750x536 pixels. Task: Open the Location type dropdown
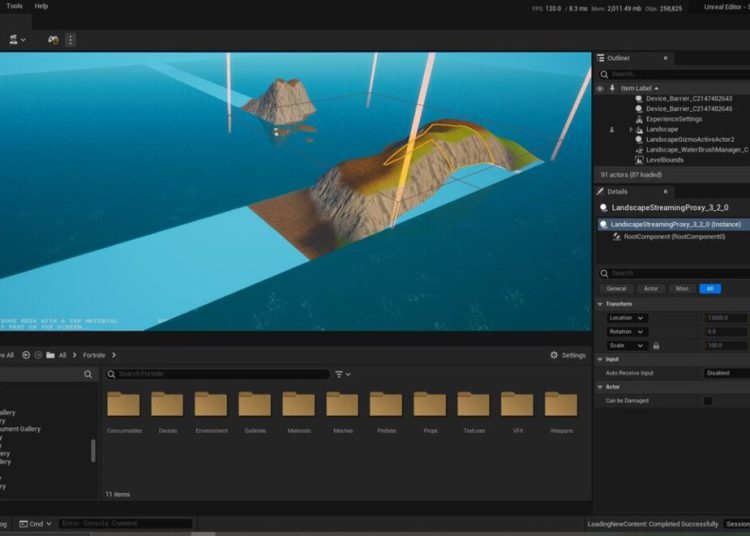(x=627, y=318)
